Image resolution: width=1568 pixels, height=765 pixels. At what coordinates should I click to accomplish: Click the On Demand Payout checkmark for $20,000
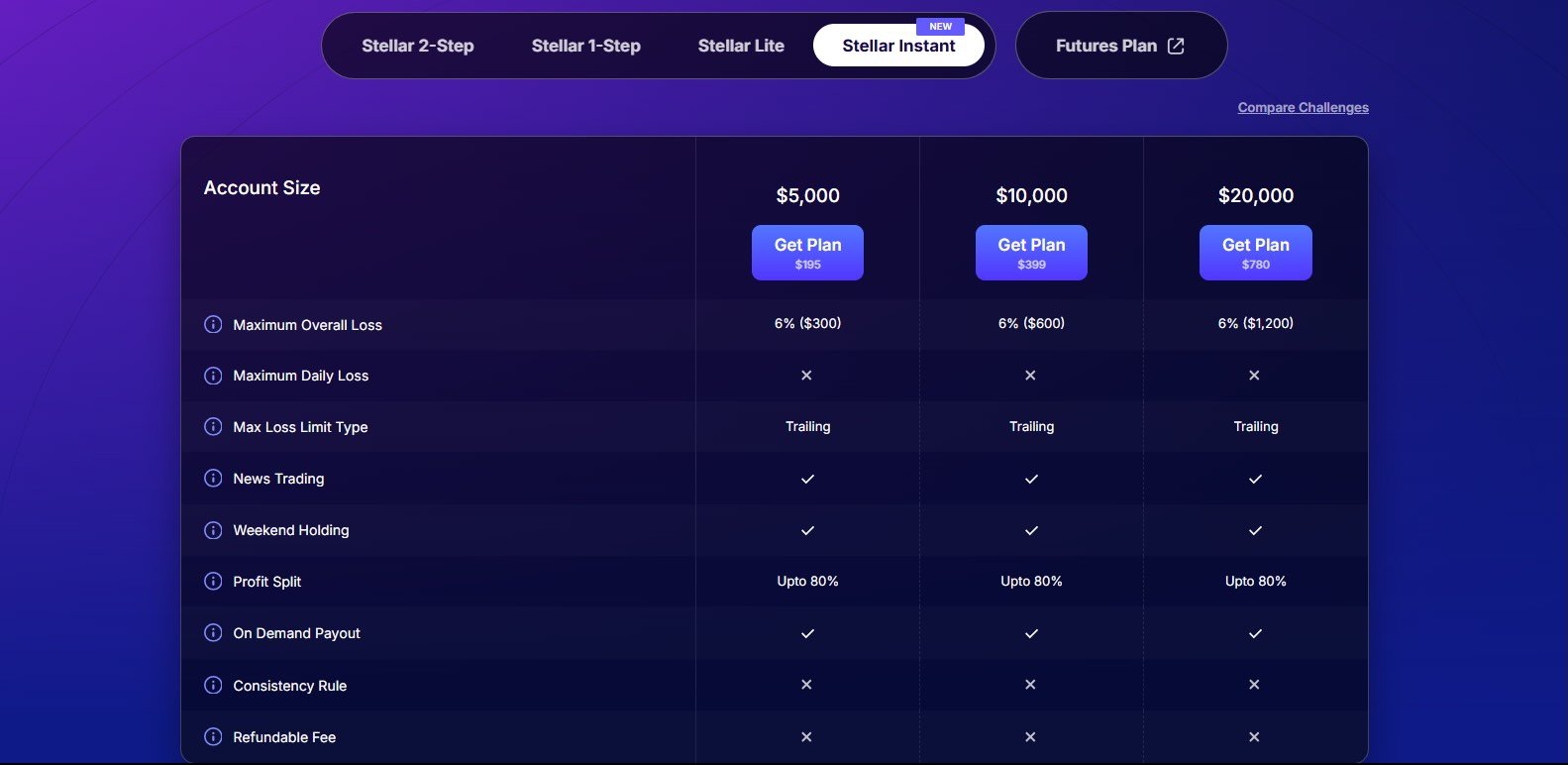point(1255,633)
